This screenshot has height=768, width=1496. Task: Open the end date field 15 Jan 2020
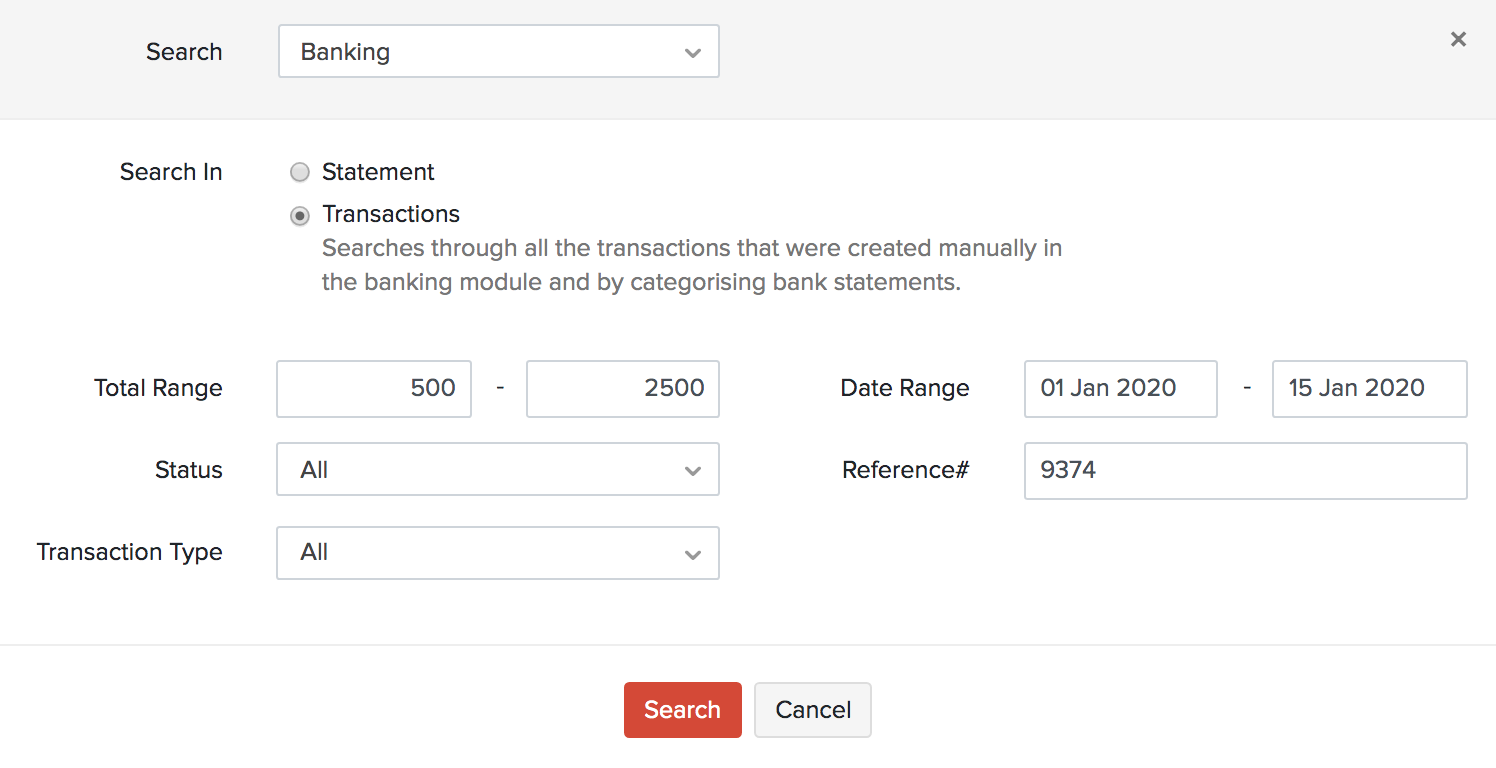pos(1368,389)
